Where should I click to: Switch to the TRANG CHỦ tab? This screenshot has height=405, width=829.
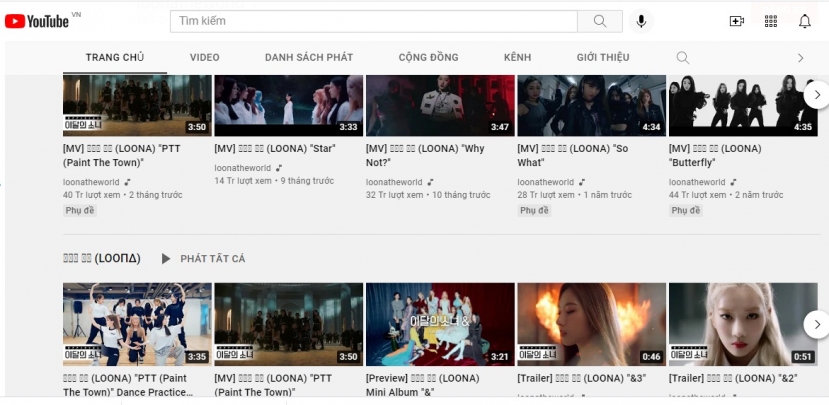click(115, 57)
